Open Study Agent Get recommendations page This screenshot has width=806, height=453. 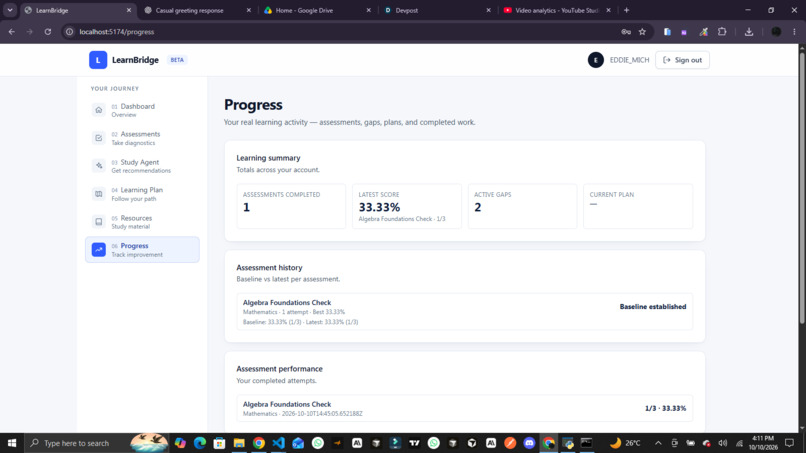142,166
